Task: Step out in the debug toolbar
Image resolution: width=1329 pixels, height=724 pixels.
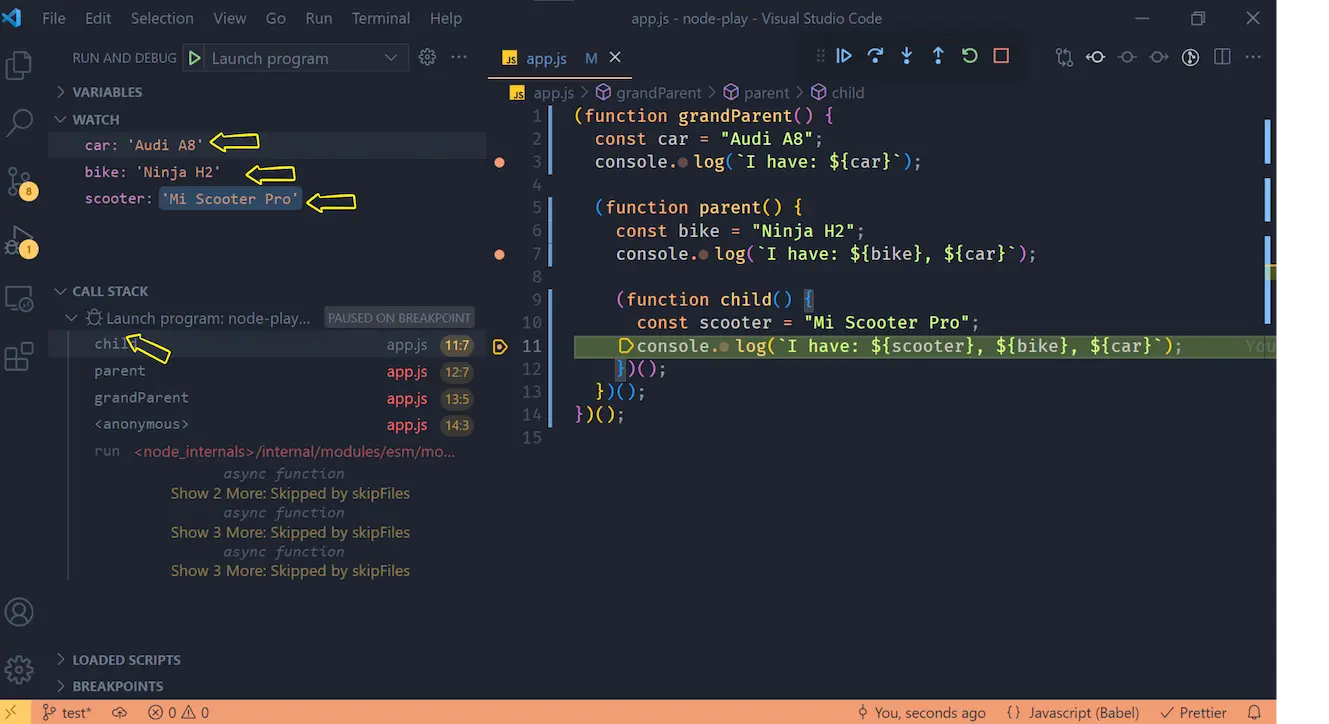Action: tap(938, 56)
